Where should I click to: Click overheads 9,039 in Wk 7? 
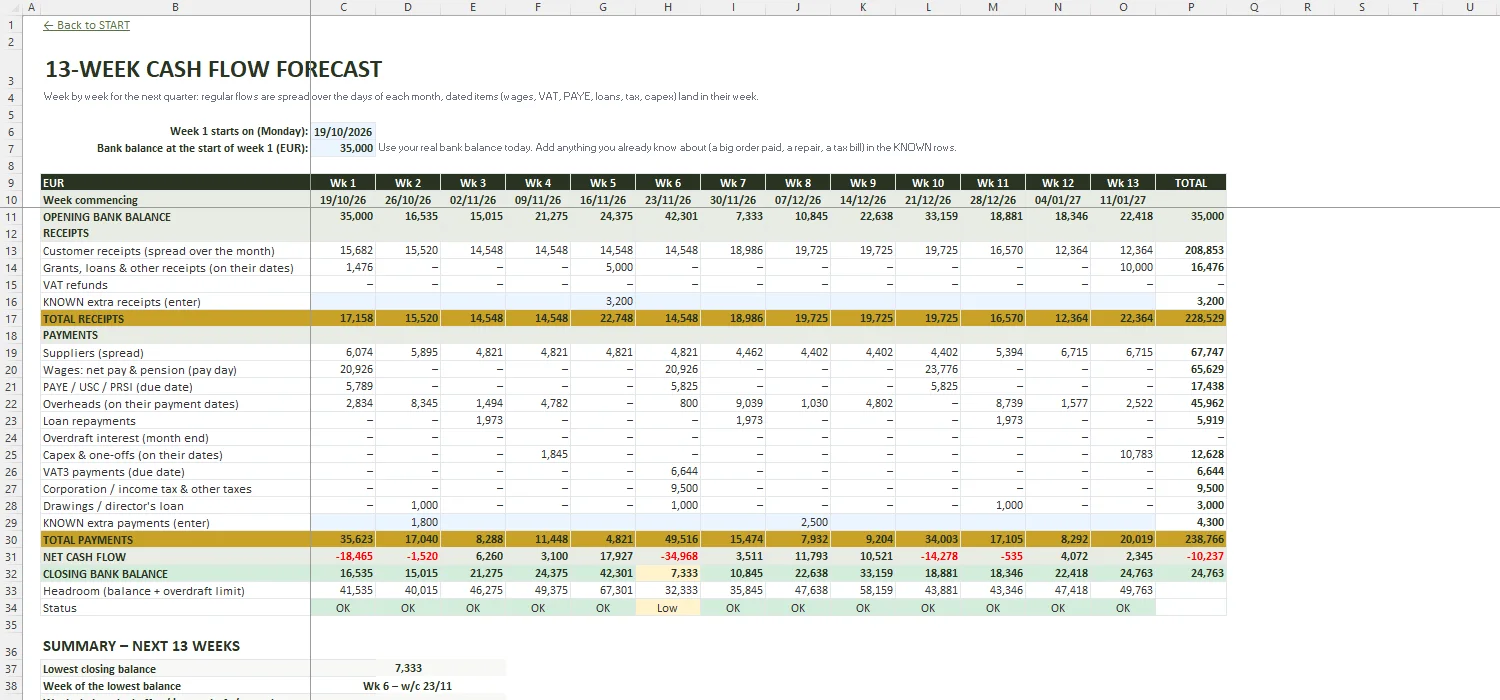tap(733, 404)
